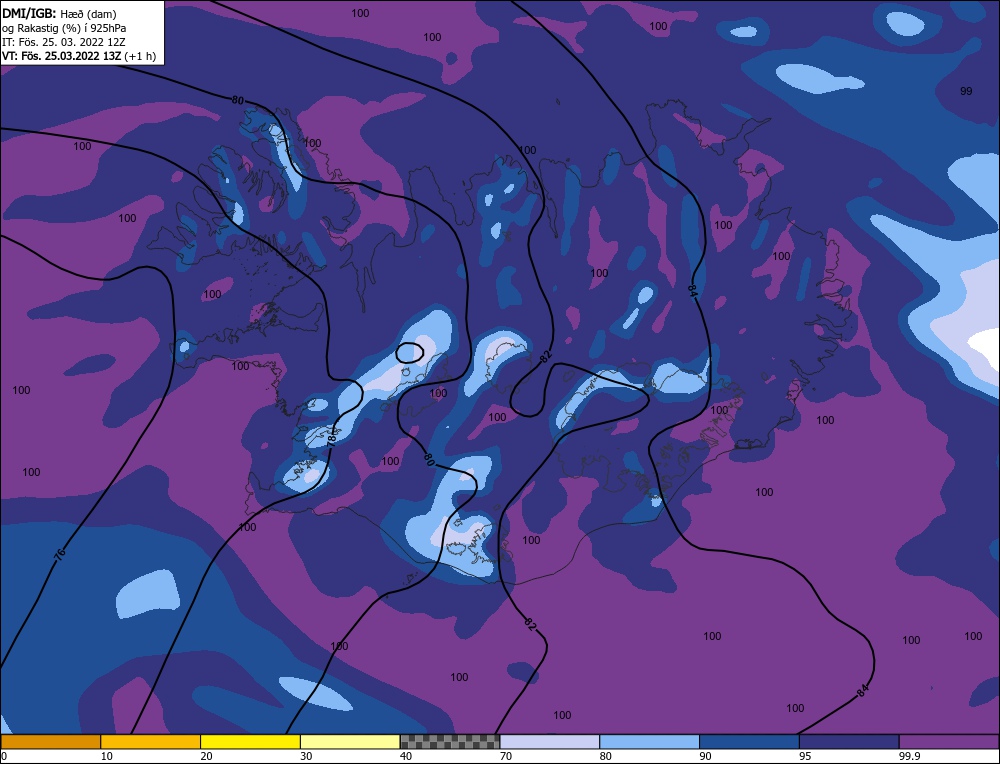Select the pale yellow 30–40 legend swatch
Viewport: 1000px width, 764px height.
(x=350, y=742)
